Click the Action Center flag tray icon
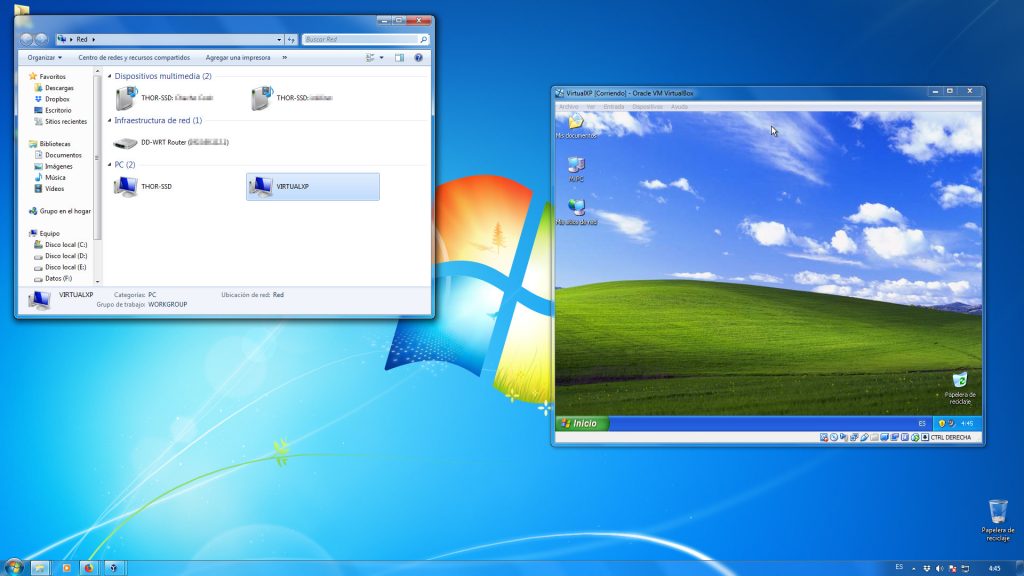Screen dimensions: 1024x576 pyautogui.click(x=952, y=569)
